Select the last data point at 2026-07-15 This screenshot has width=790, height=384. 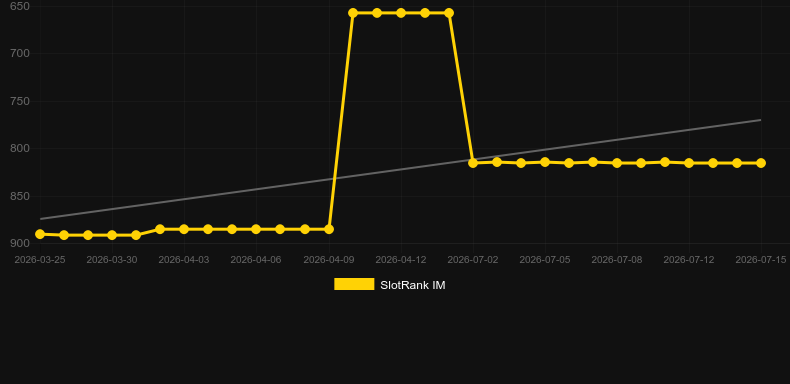coord(761,163)
